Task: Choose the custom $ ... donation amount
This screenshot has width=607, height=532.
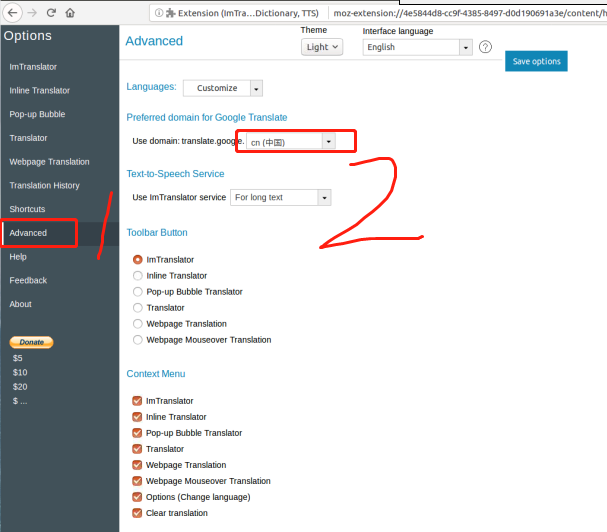Action: pyautogui.click(x=20, y=401)
